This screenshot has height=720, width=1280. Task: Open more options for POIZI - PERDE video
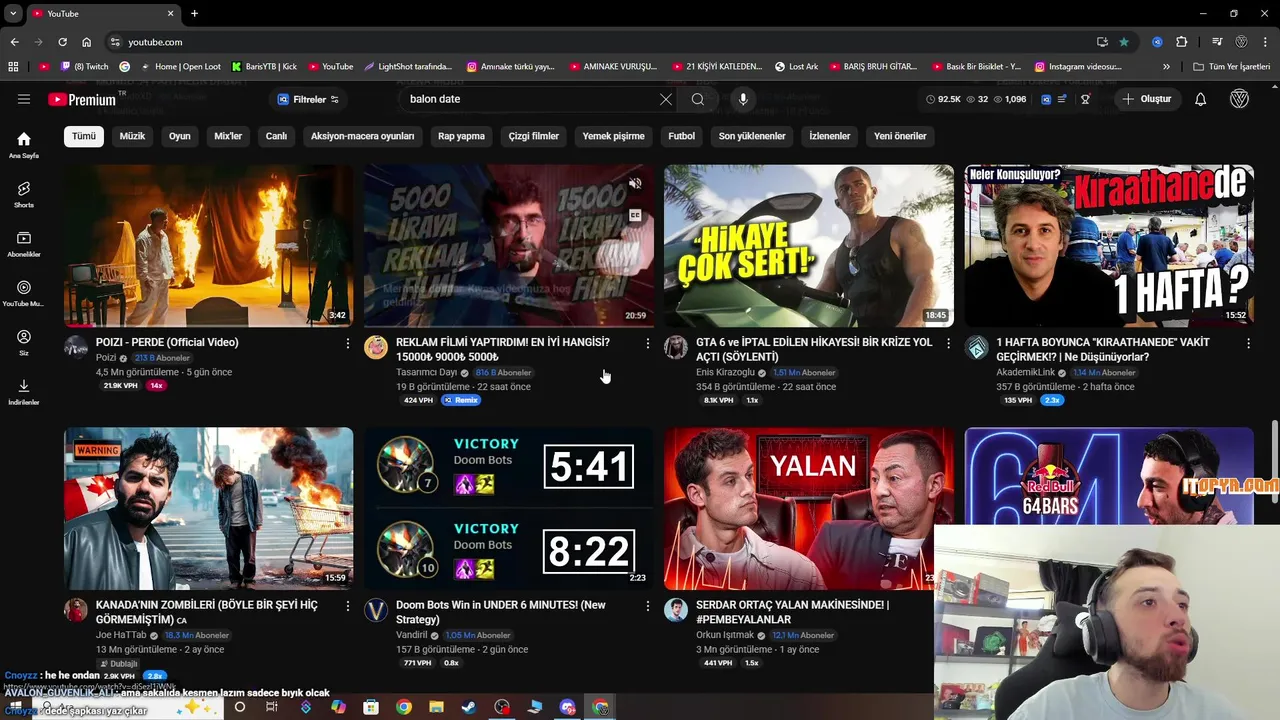(x=348, y=343)
